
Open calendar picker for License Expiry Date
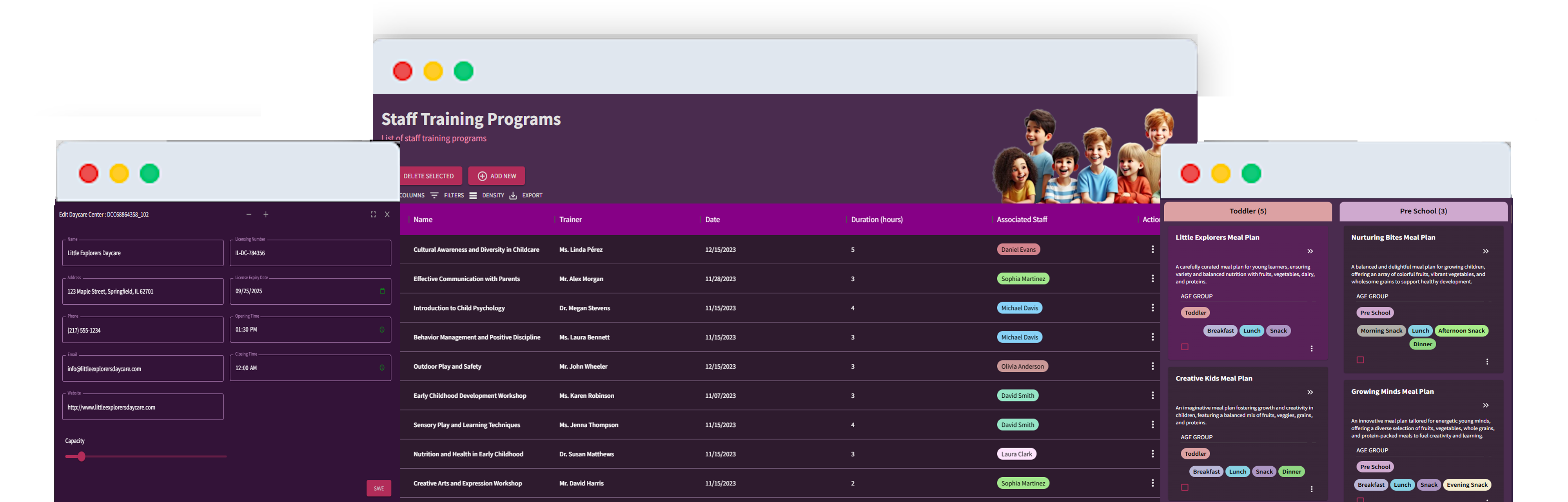[382, 291]
